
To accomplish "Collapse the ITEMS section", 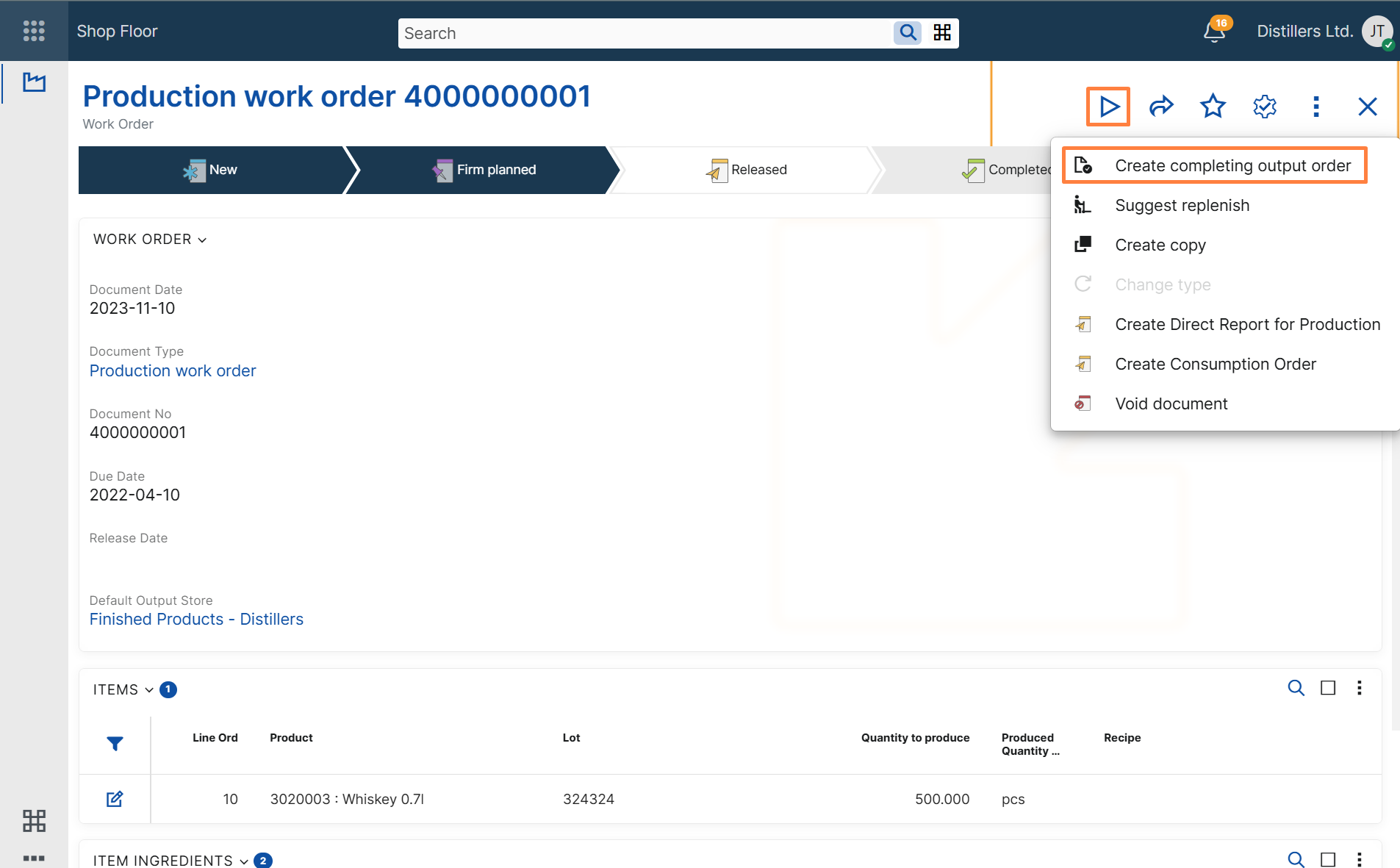I will 148,689.
